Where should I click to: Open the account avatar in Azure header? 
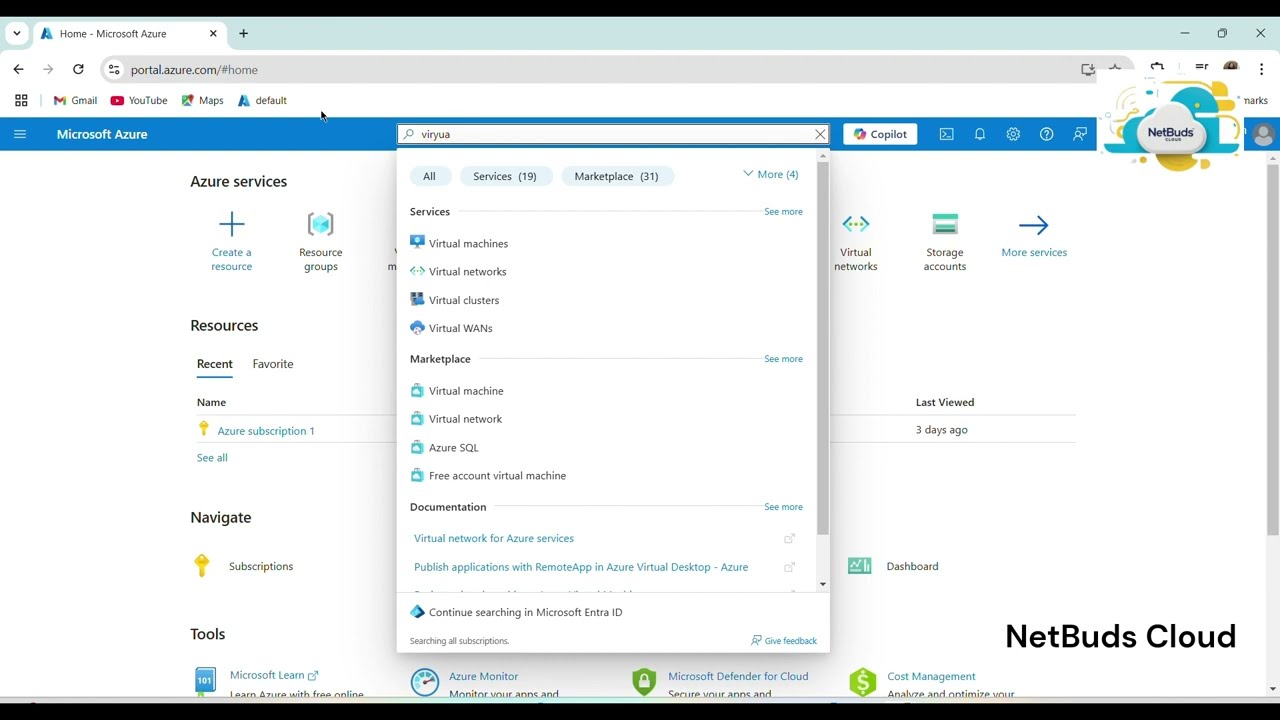coord(1263,134)
